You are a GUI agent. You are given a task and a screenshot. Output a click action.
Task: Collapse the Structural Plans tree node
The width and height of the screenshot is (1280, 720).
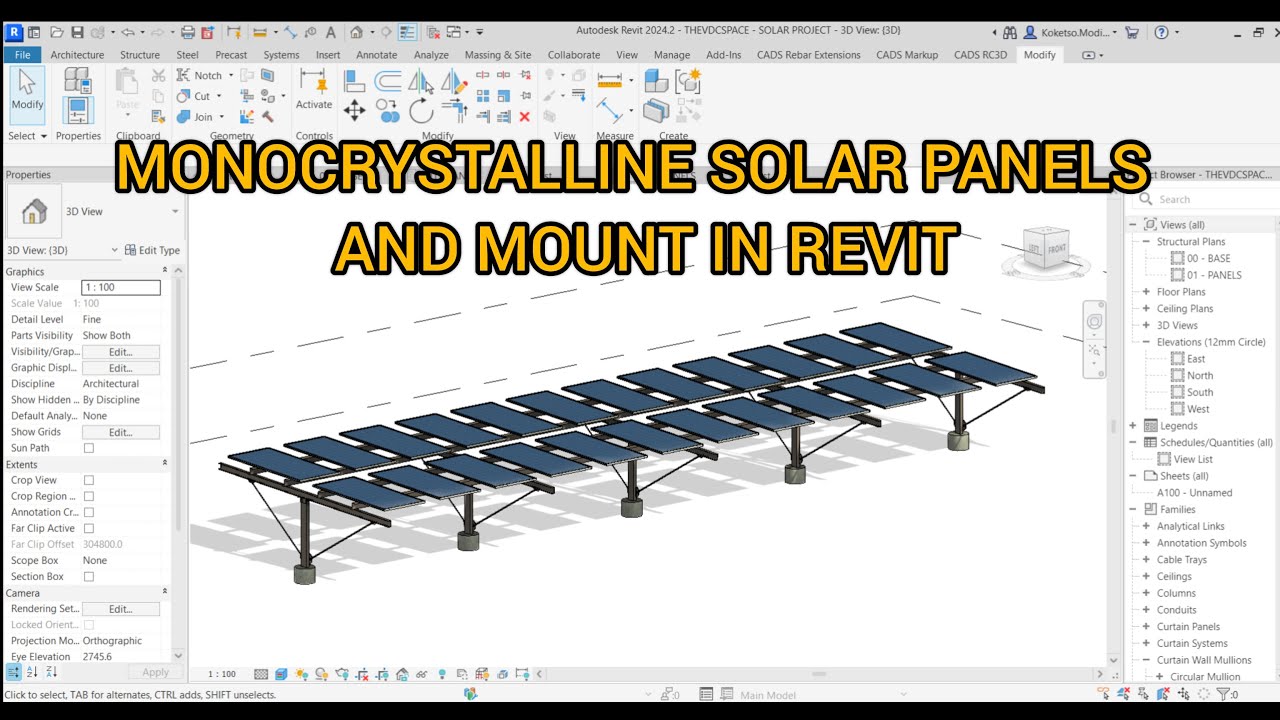pyautogui.click(x=1146, y=242)
